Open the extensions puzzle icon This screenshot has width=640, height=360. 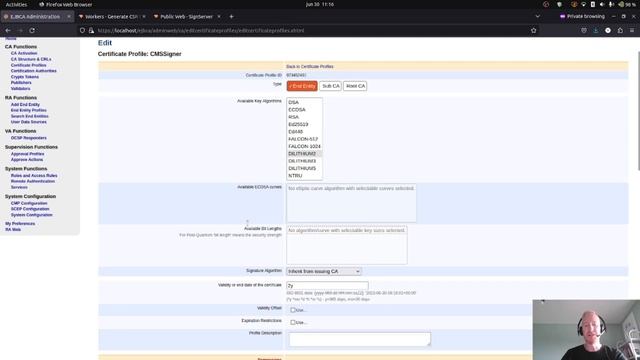[620, 31]
